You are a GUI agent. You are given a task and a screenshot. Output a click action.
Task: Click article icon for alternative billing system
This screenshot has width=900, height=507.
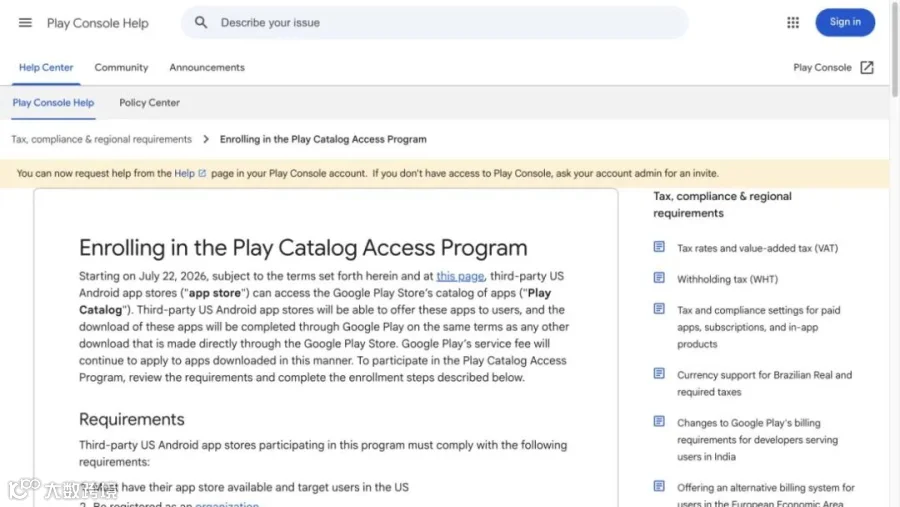pos(659,486)
